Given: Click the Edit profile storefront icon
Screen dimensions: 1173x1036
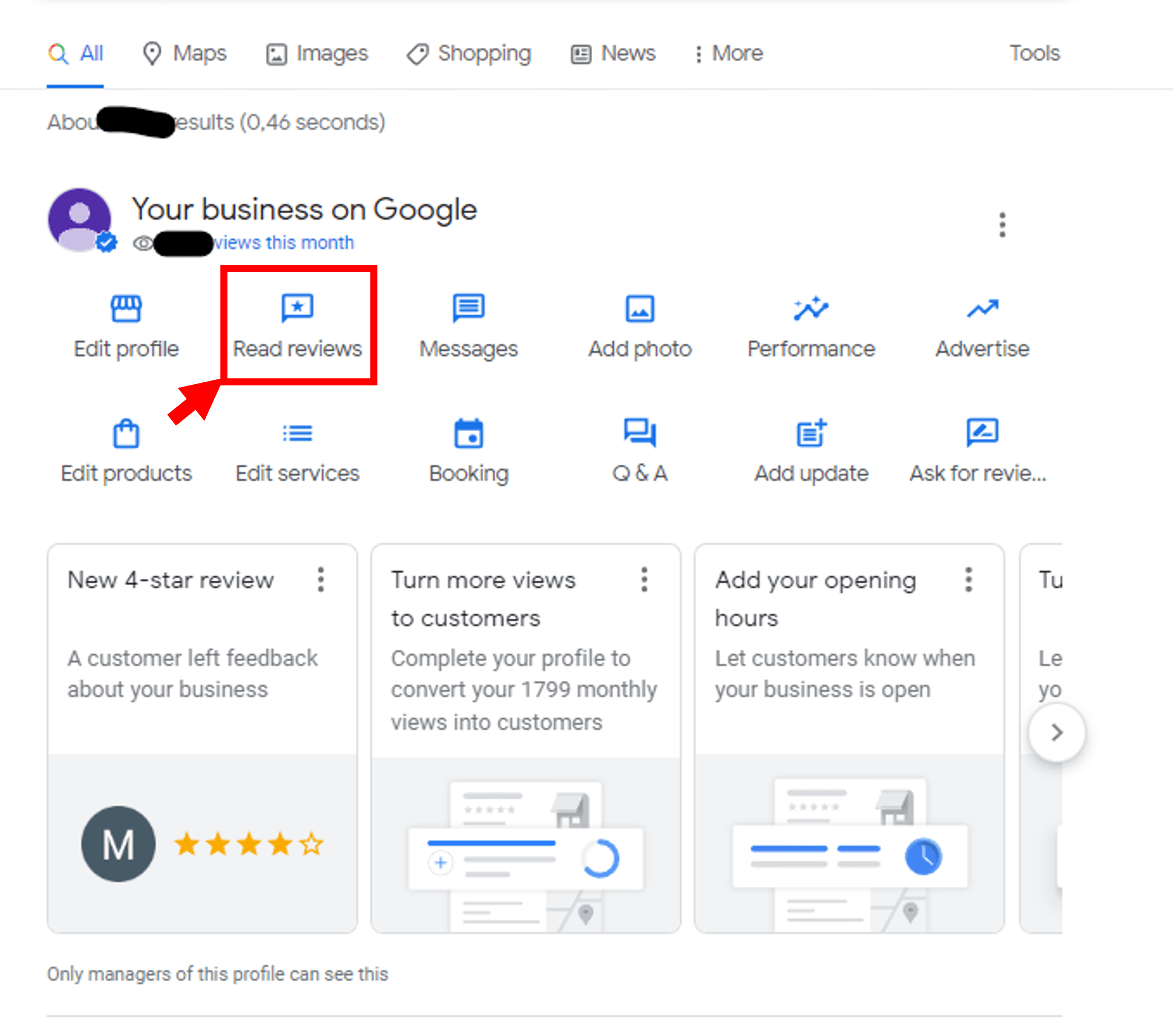Looking at the screenshot, I should [x=126, y=308].
